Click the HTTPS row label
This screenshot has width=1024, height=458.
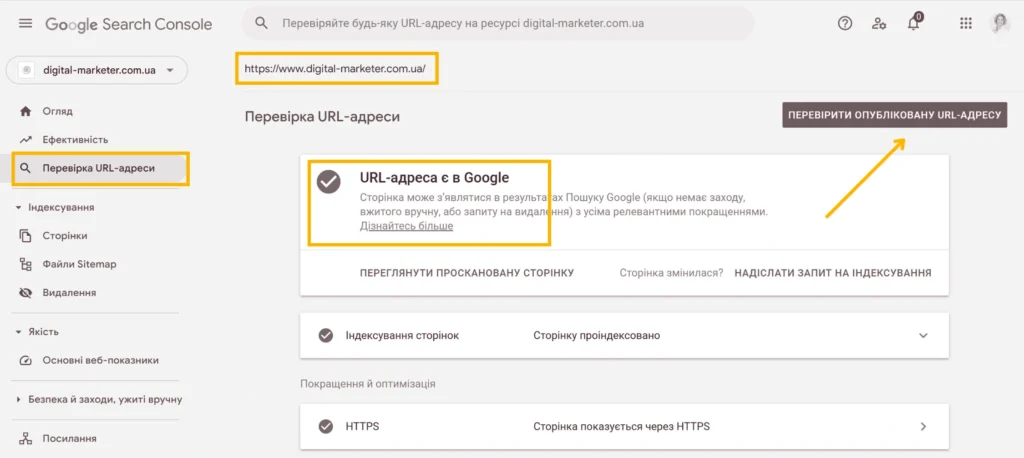click(x=362, y=427)
